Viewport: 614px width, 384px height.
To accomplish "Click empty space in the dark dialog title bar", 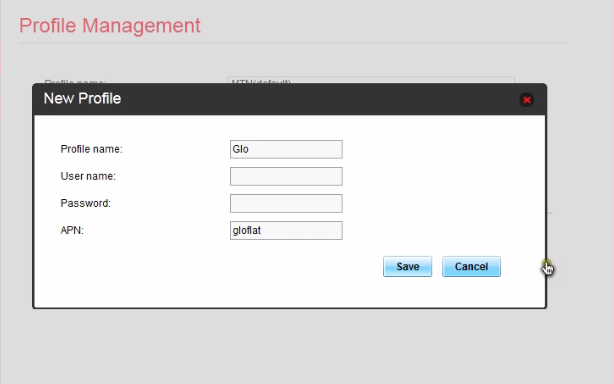I will 313,99.
